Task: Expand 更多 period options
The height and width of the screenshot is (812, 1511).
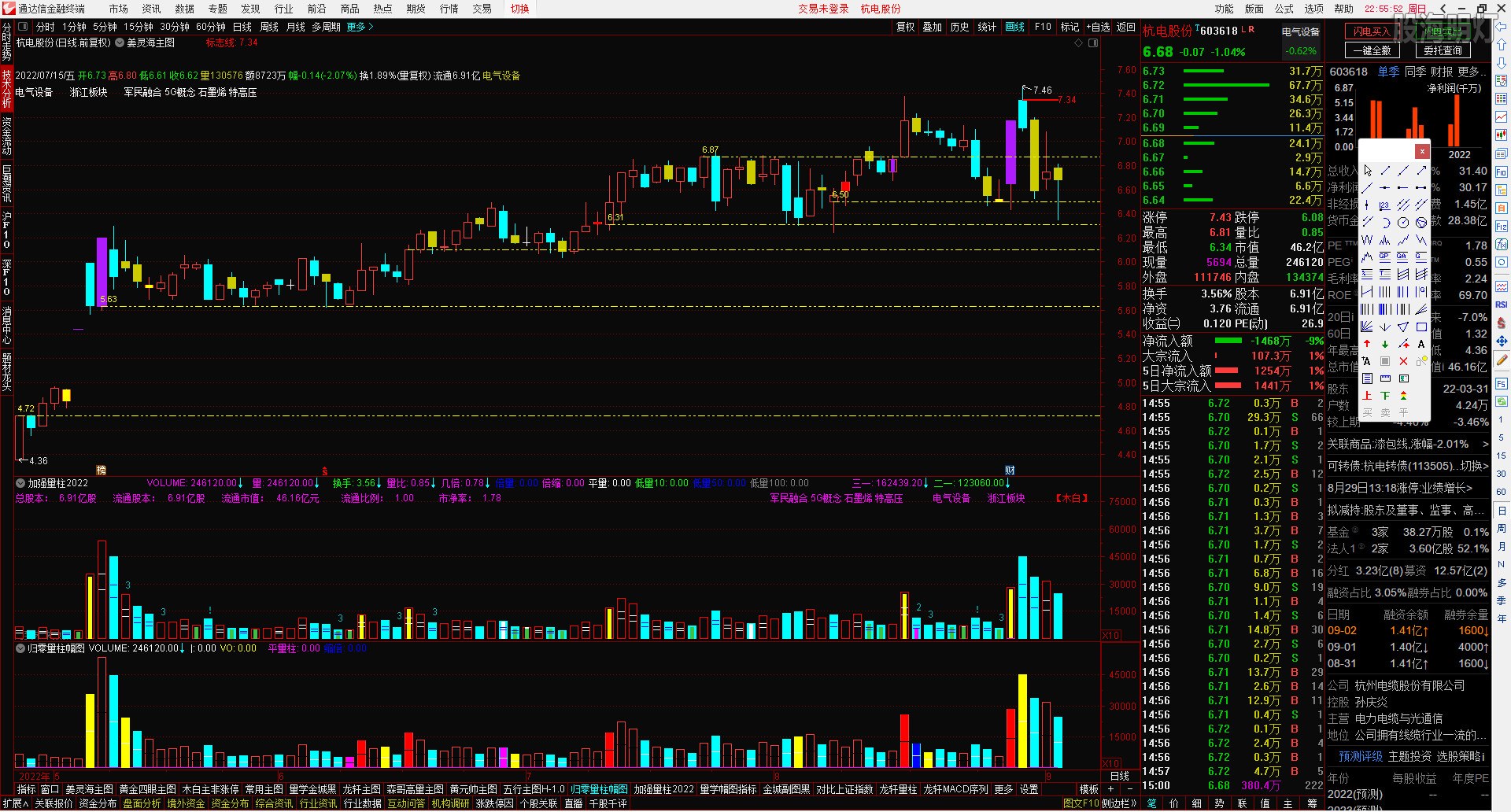Action: click(x=360, y=27)
